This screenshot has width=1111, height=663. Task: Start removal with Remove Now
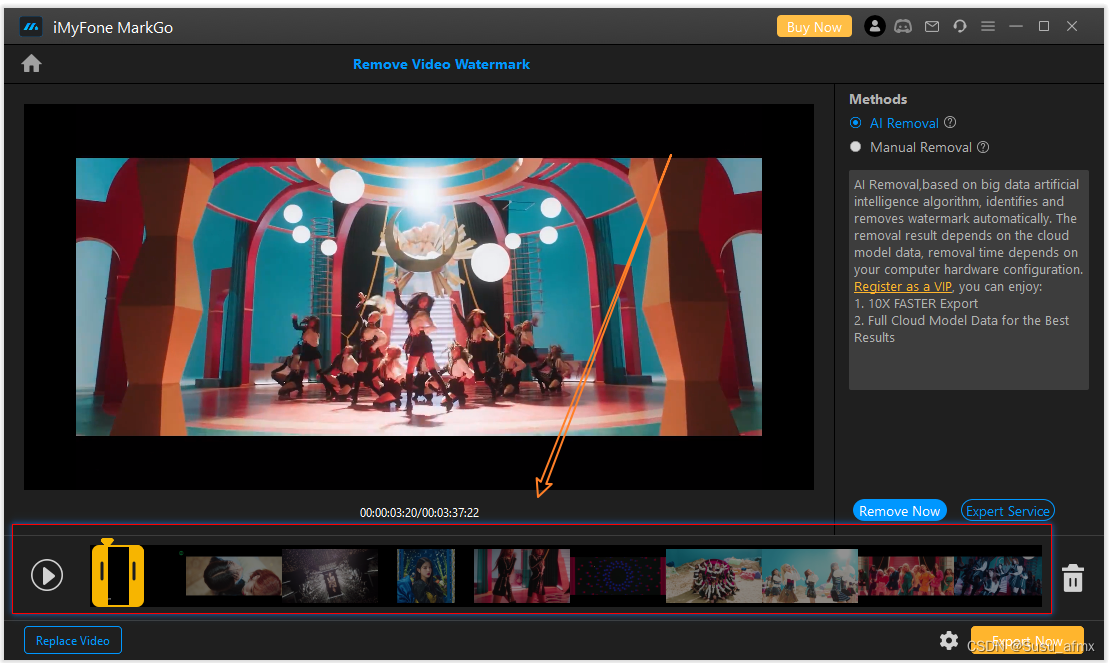coord(899,511)
